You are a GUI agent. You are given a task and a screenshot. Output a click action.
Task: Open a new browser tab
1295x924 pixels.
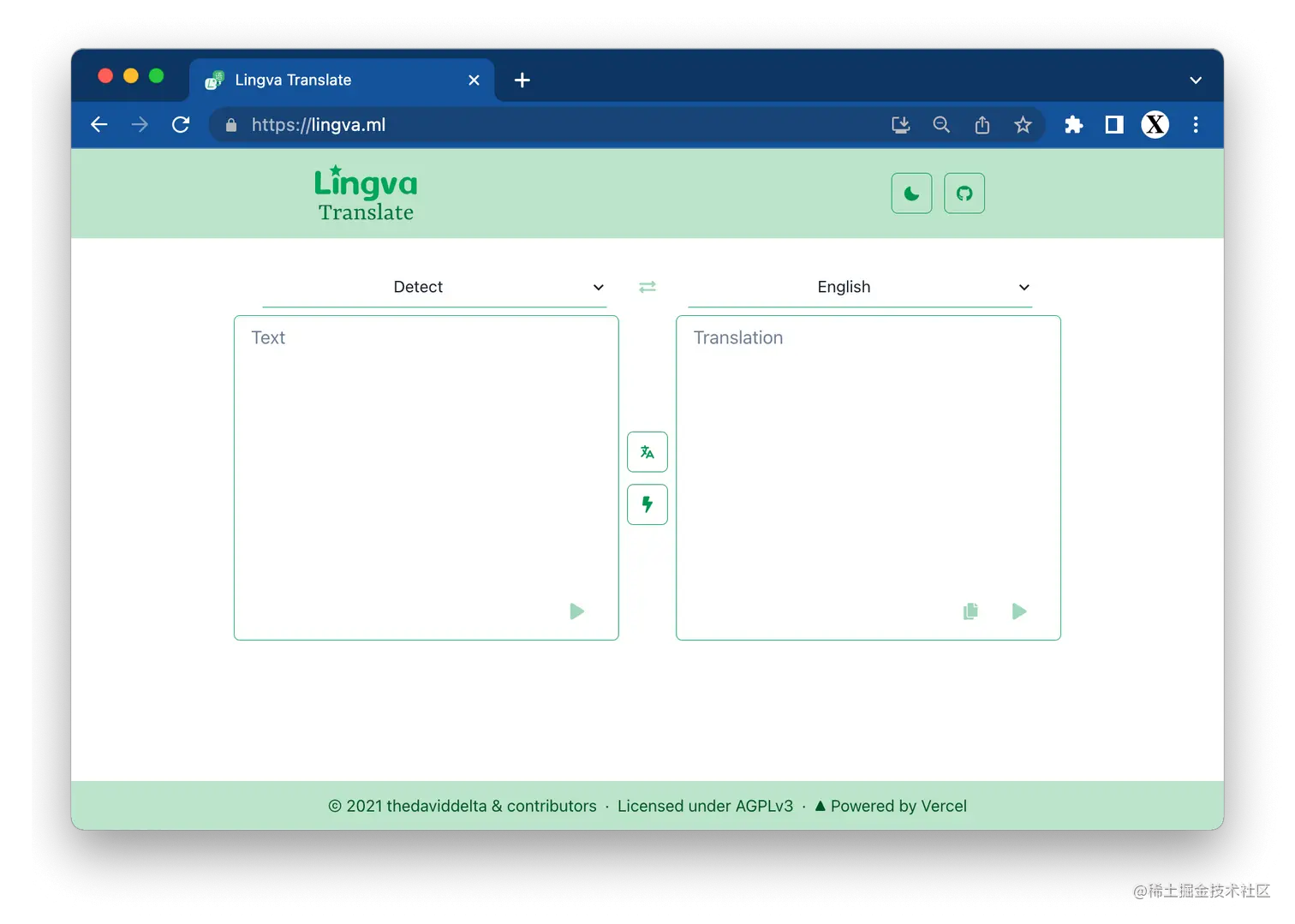(x=522, y=80)
